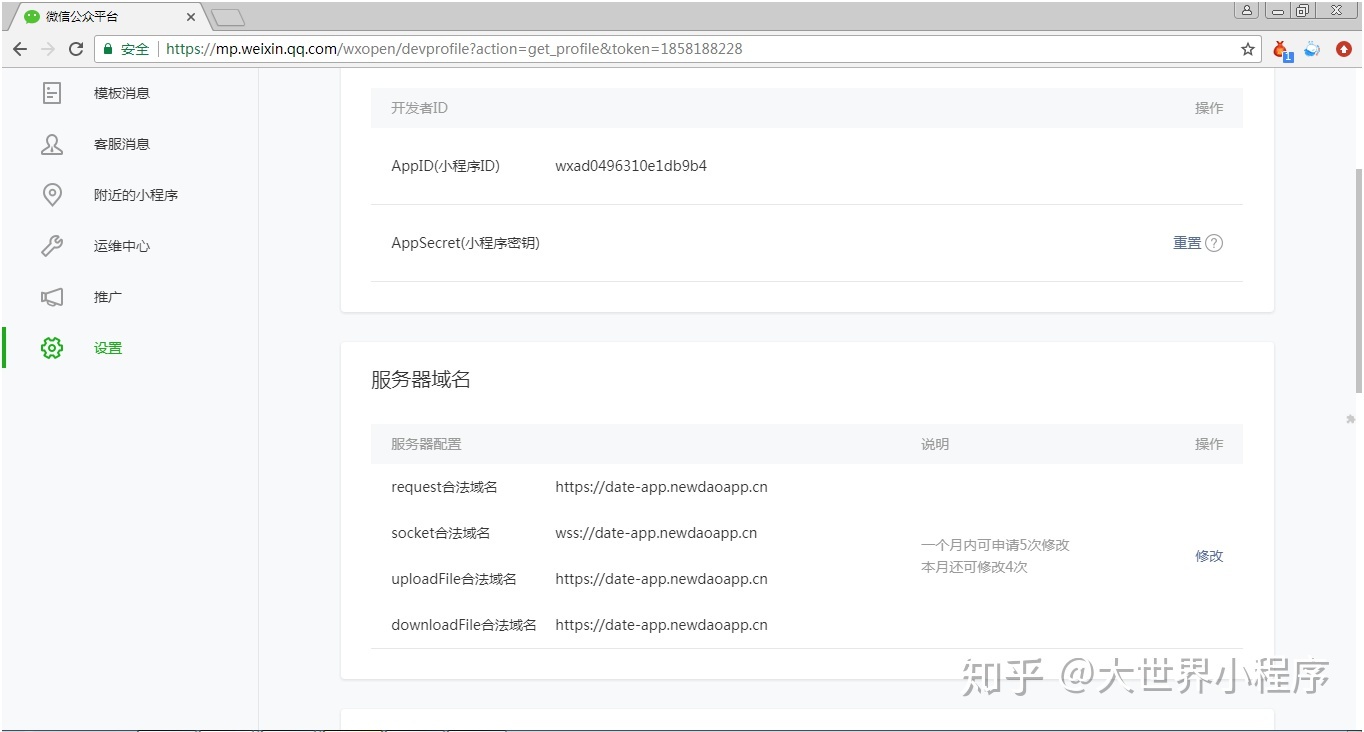The width and height of the screenshot is (1364, 732).
Task: Select 模板消息 in the sidebar
Action: pos(120,92)
